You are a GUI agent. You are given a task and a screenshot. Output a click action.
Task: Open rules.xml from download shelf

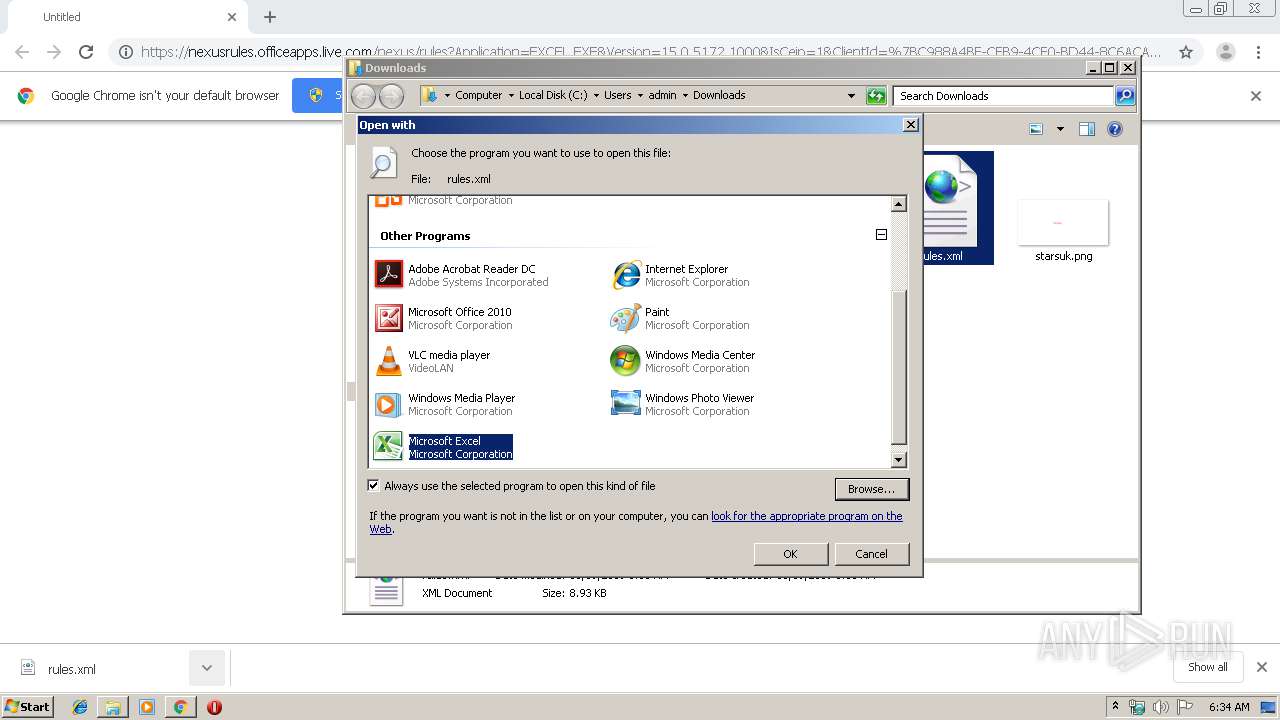[x=72, y=669]
